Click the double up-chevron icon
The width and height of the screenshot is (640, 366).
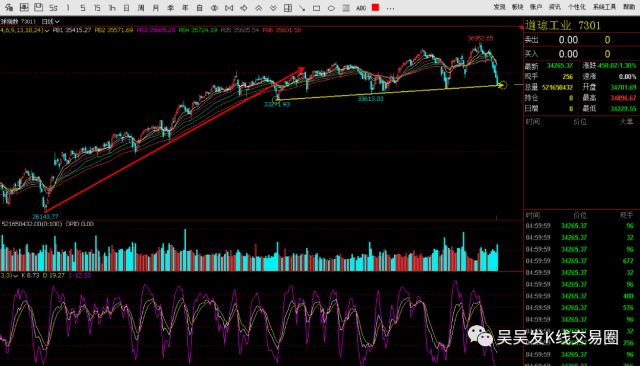[x=258, y=8]
